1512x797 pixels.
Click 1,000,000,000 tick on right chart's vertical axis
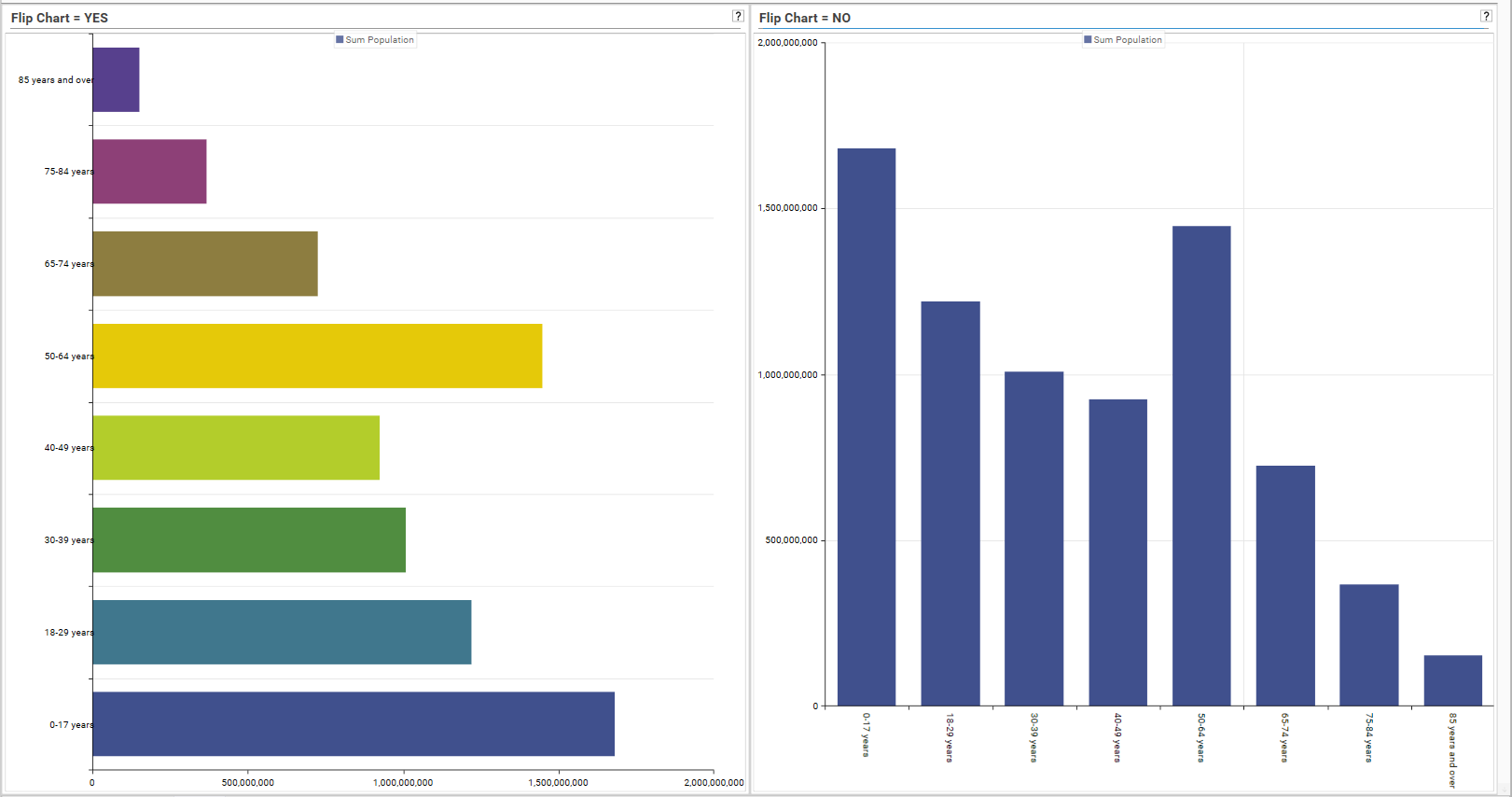tap(788, 375)
